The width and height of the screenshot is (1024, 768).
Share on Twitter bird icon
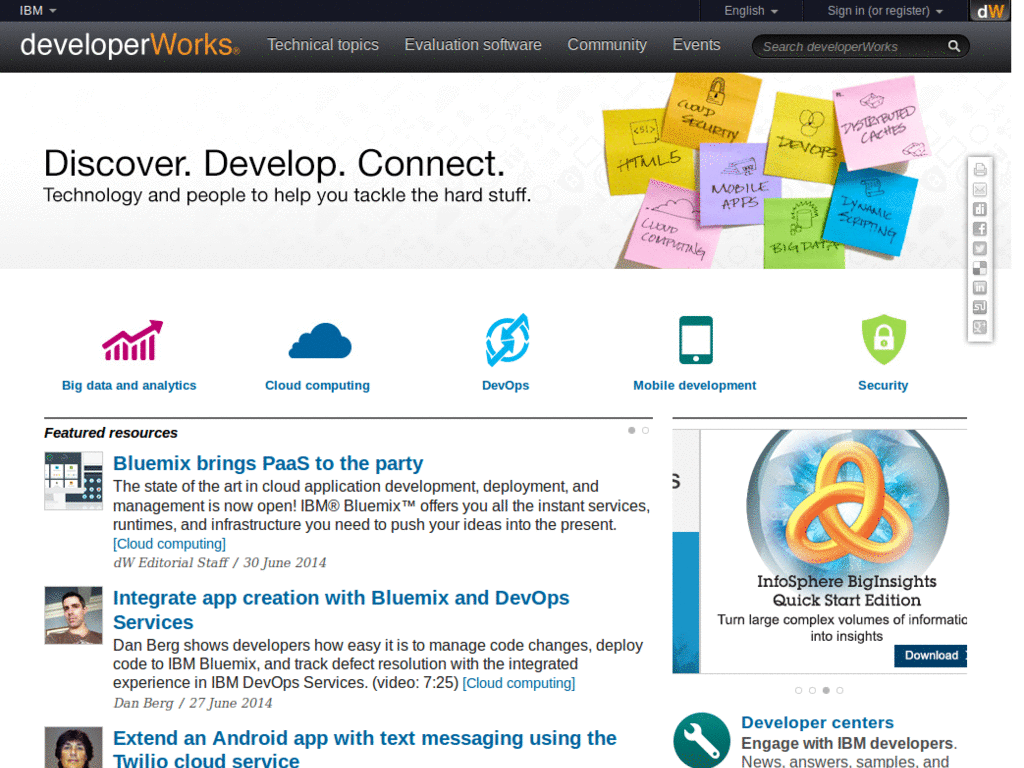point(980,249)
